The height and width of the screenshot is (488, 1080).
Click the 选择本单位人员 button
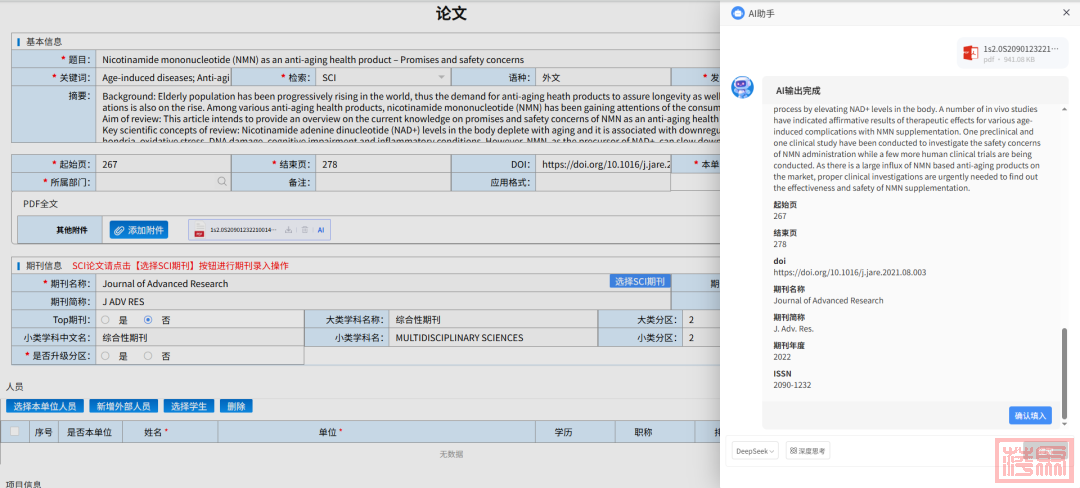(x=44, y=406)
